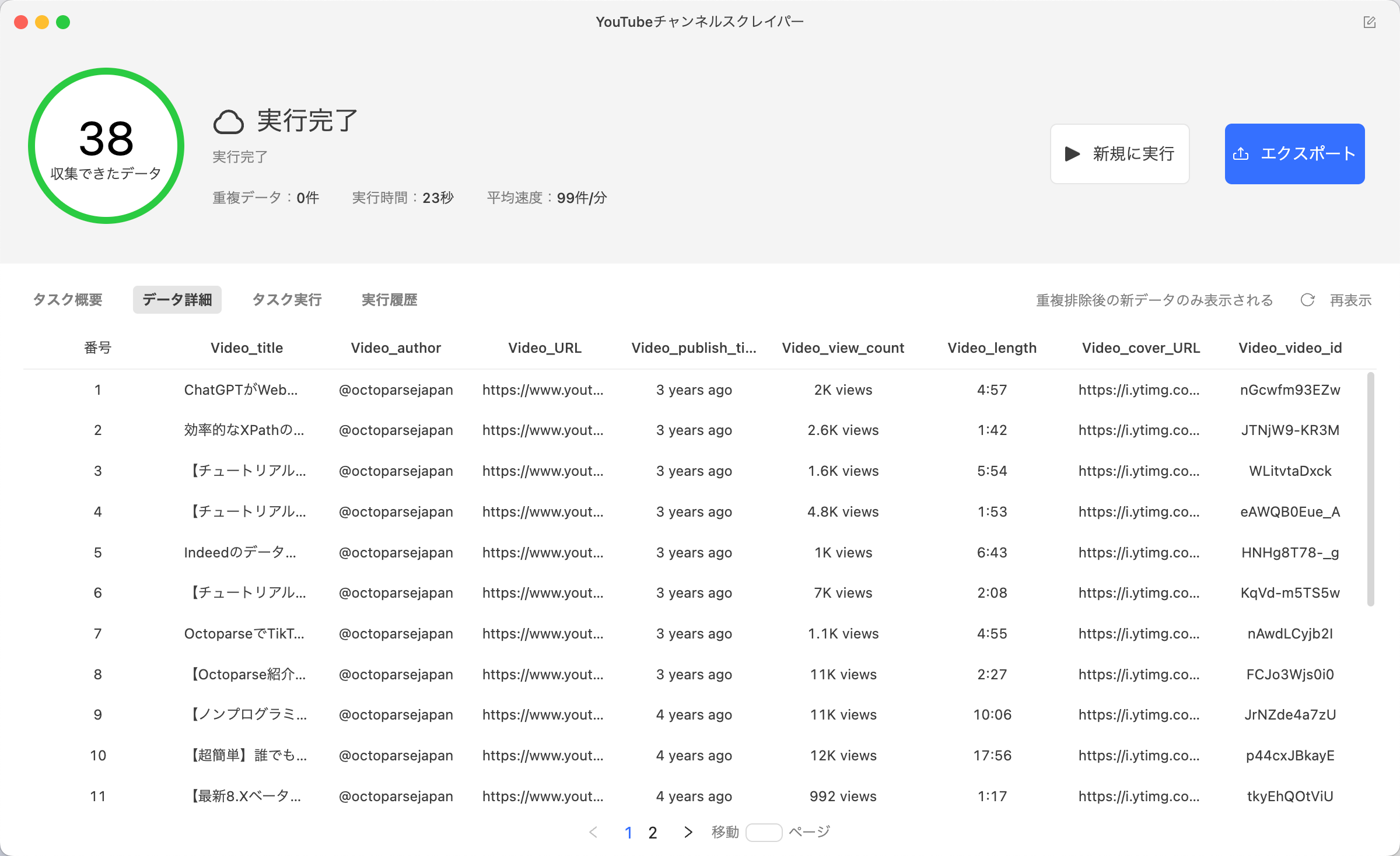Screen dimensions: 1400x856
Task: Click video ID 'p44cxJBkayE'
Action: [1290, 755]
